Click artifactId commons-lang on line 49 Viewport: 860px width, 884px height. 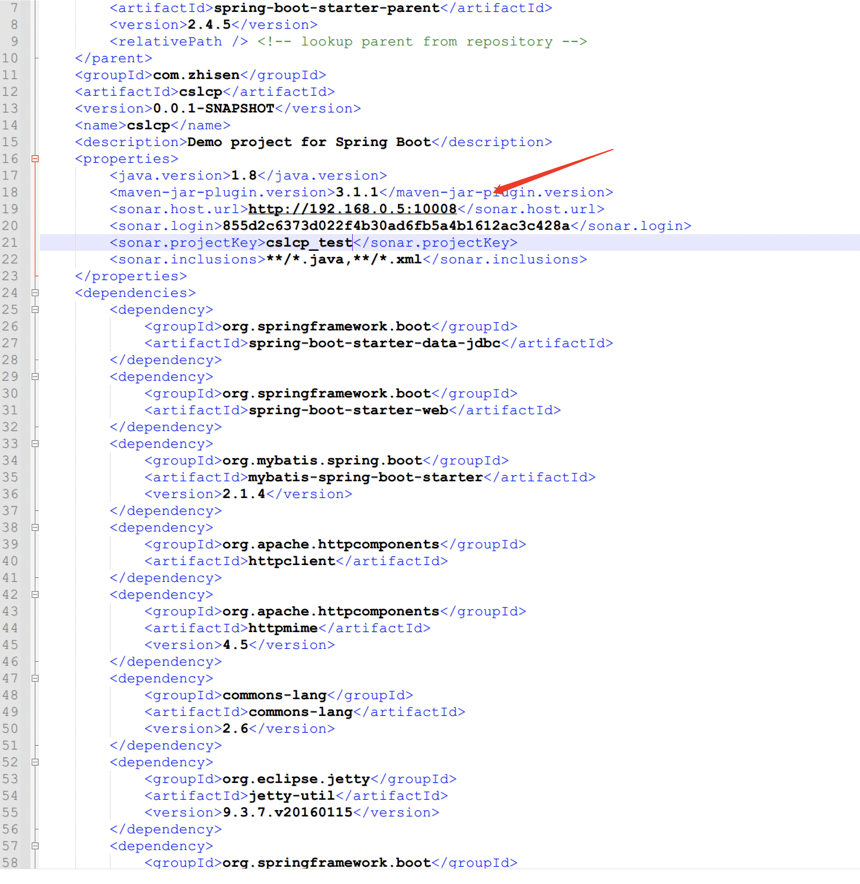(301, 712)
